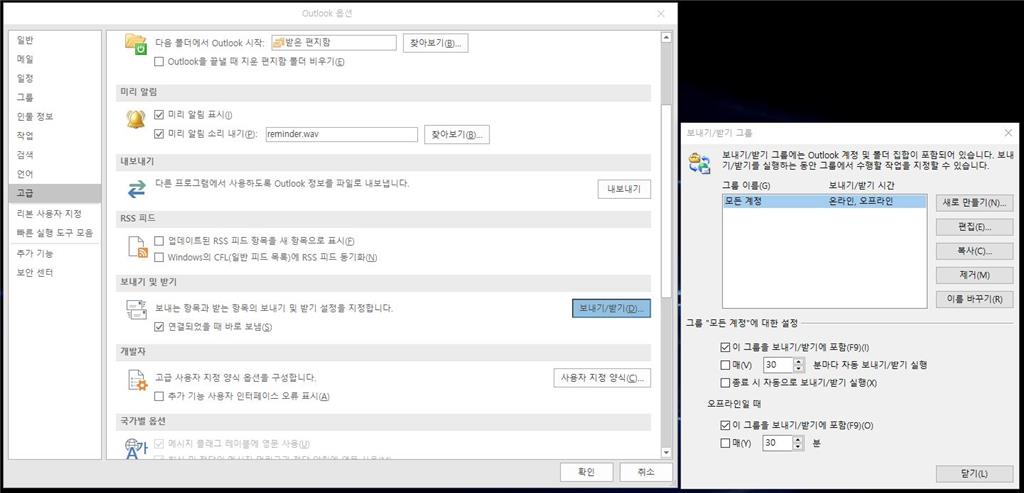Screen dimensions: 1024x493
Task: Toggle the show reminders checkbox
Action: [158, 114]
